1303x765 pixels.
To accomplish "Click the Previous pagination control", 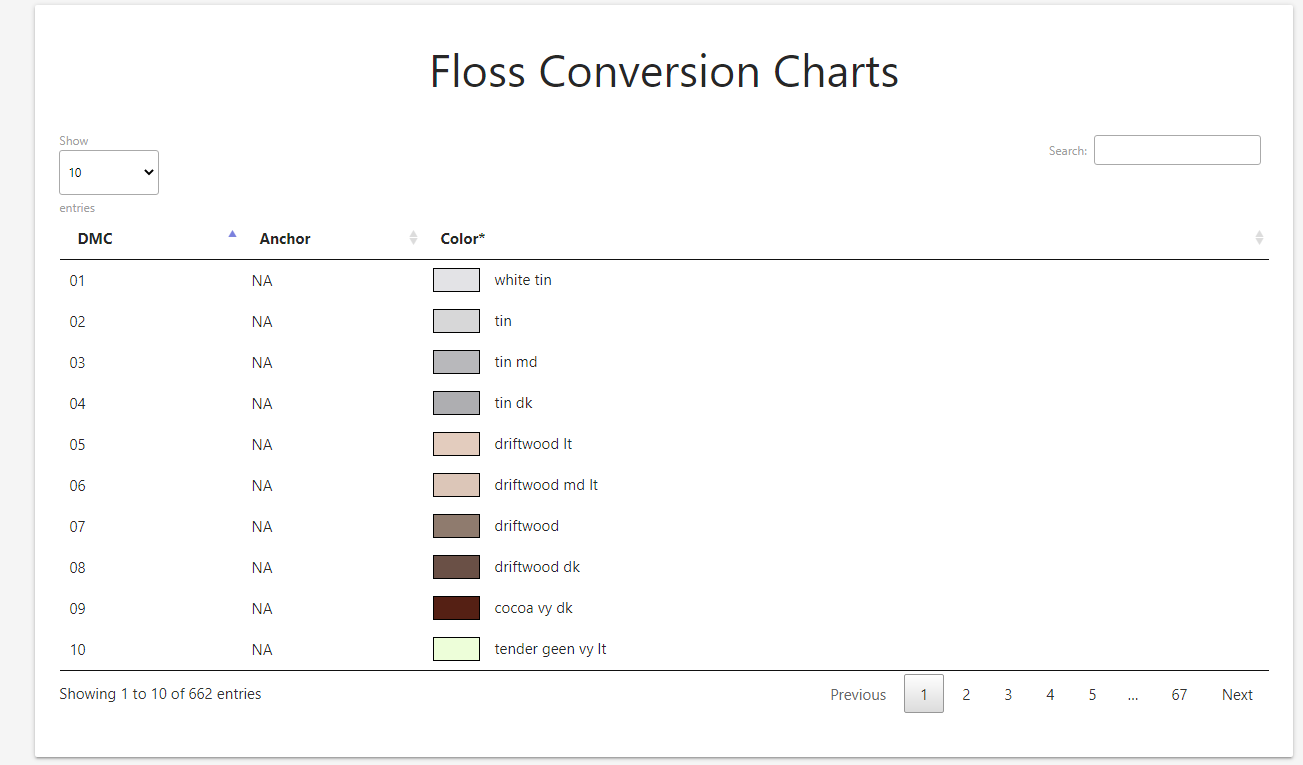I will [857, 693].
